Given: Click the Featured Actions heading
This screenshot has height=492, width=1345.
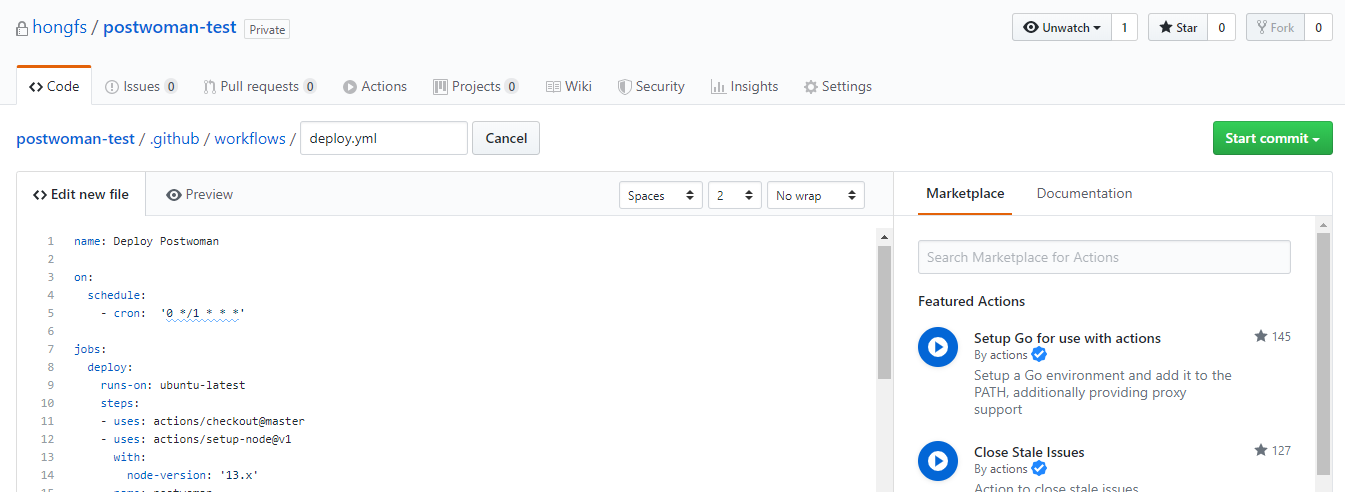Looking at the screenshot, I should pos(971,301).
